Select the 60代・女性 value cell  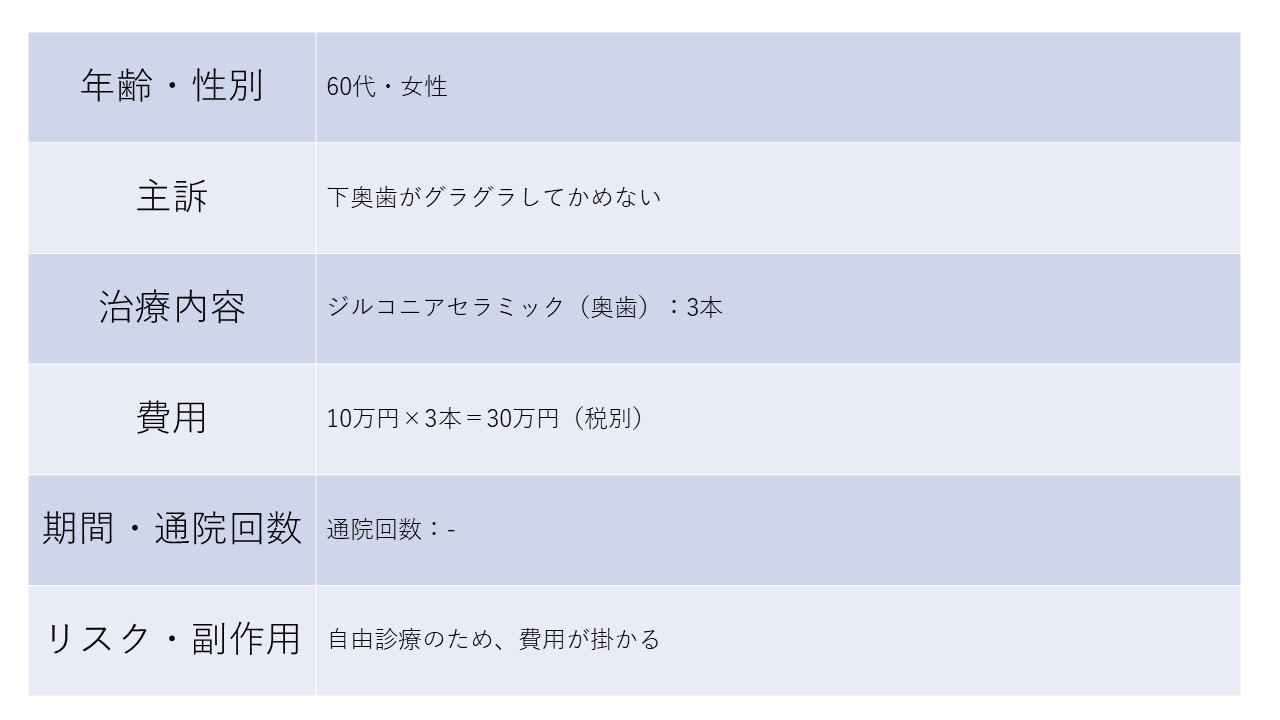387,87
